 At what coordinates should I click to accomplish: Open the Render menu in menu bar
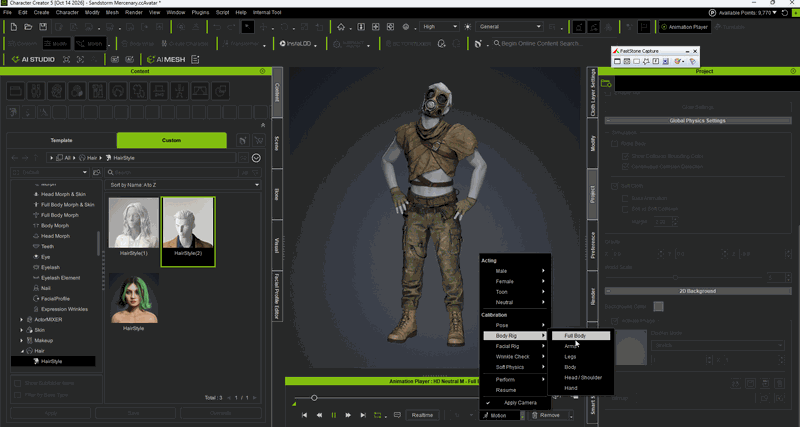(134, 12)
